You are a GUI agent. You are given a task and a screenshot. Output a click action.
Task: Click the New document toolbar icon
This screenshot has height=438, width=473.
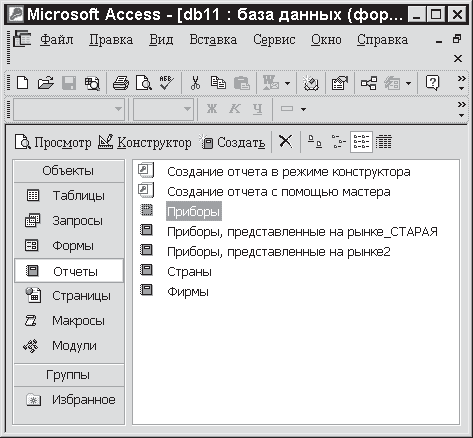pyautogui.click(x=22, y=82)
